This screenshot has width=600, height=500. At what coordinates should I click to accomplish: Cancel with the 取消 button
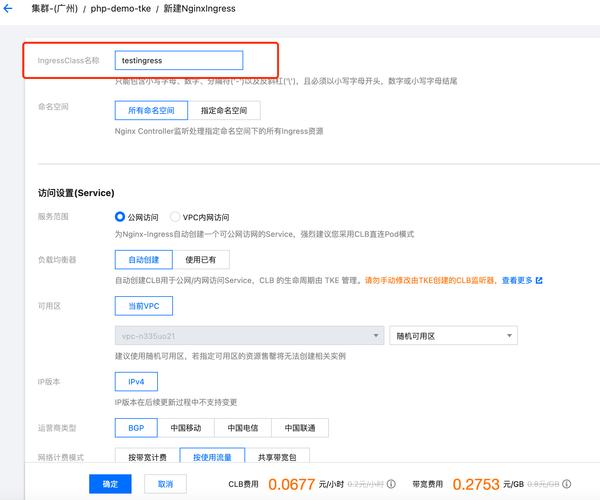click(x=165, y=484)
